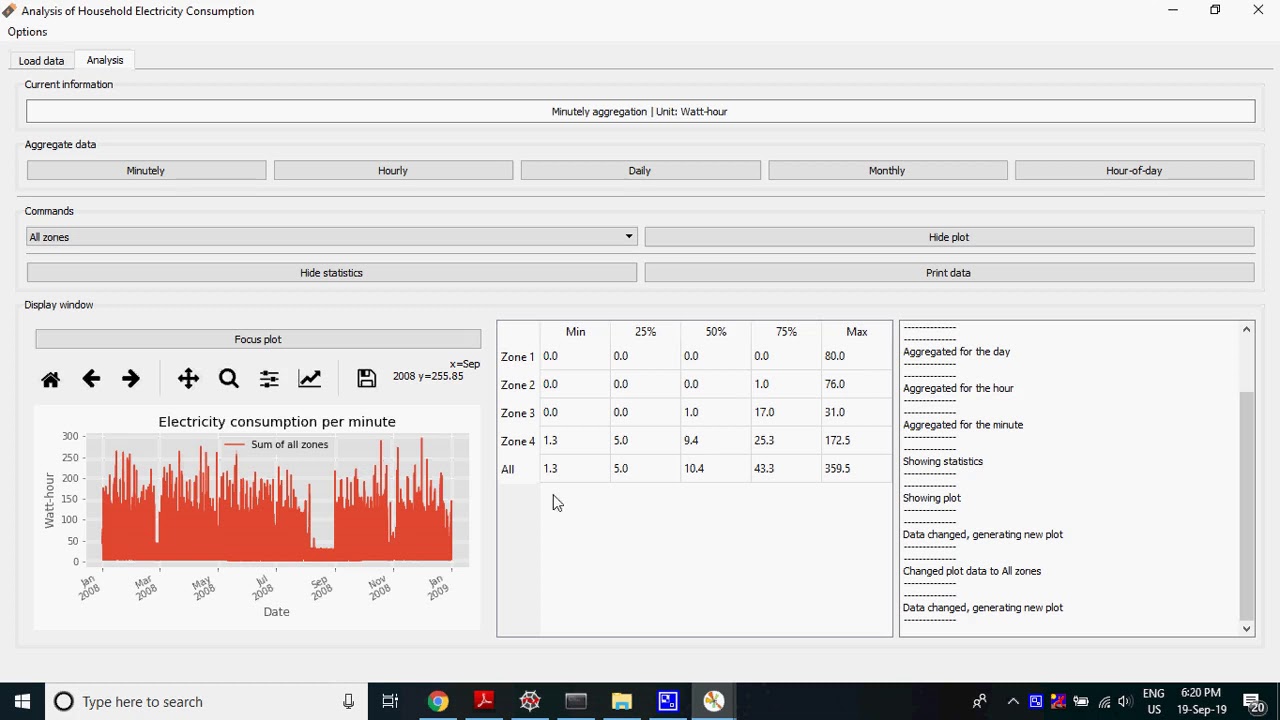Click the log panel scrollbar thumb
The image size is (1280, 720).
(x=1247, y=505)
